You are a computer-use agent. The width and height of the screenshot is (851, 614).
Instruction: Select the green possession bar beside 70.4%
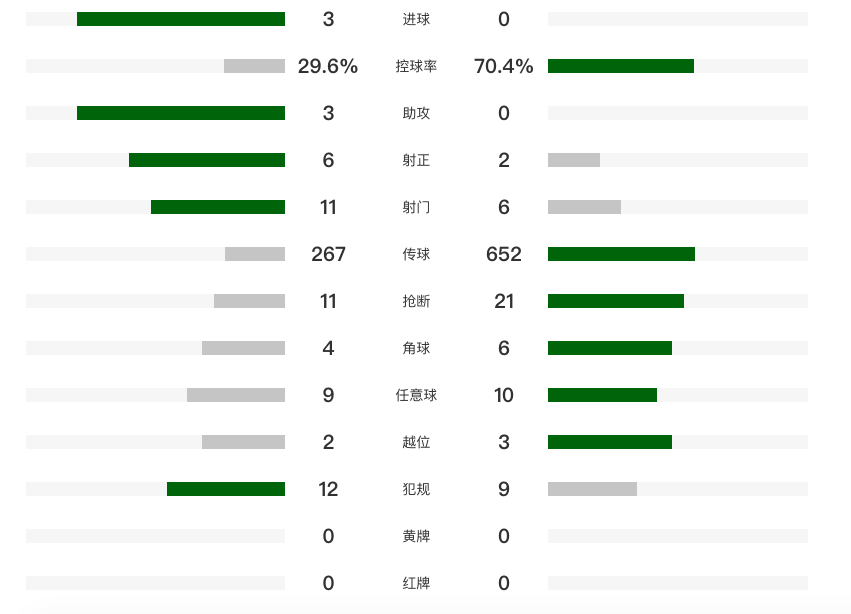[621, 66]
